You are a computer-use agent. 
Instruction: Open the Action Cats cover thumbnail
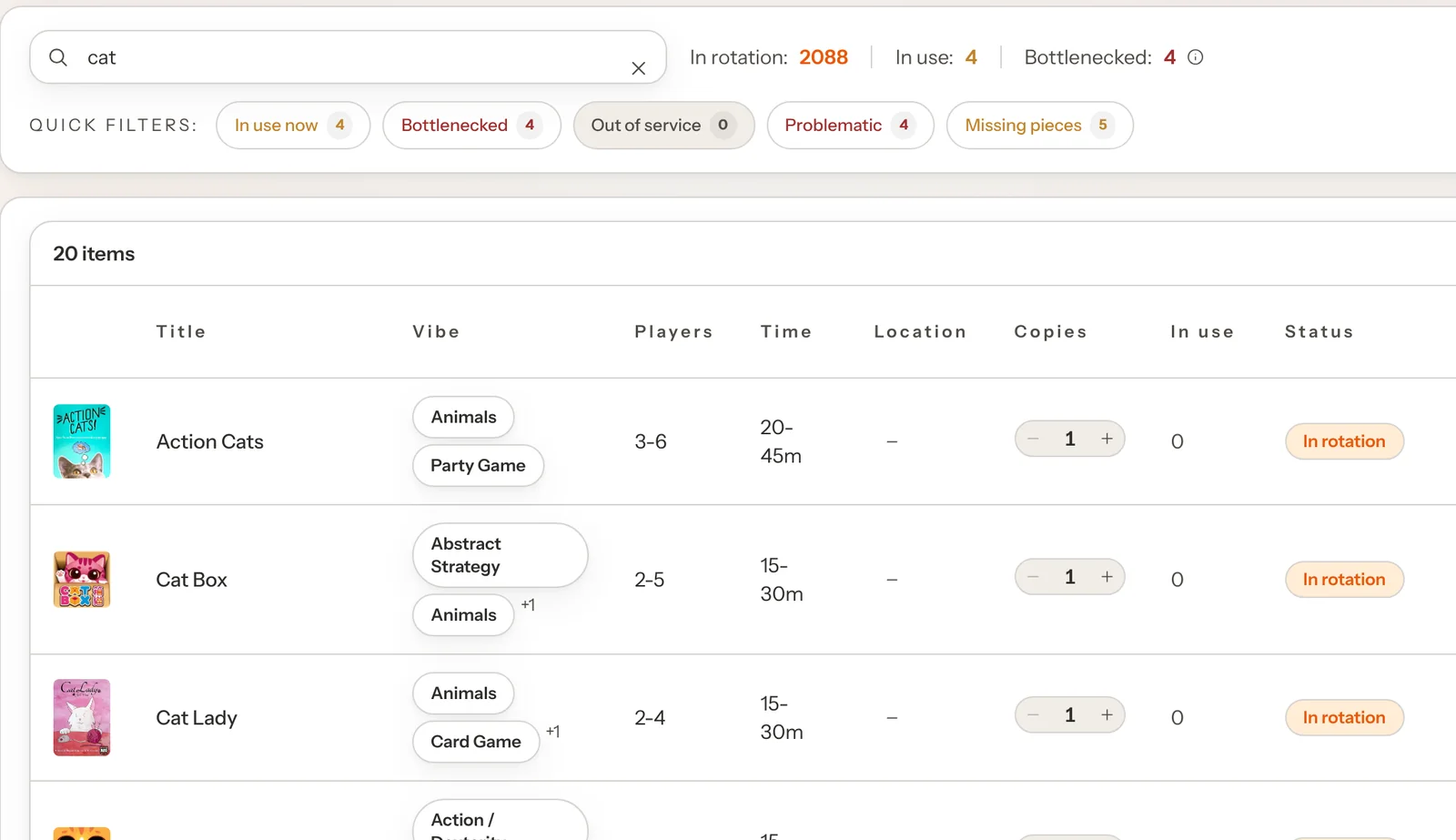pyautogui.click(x=82, y=441)
